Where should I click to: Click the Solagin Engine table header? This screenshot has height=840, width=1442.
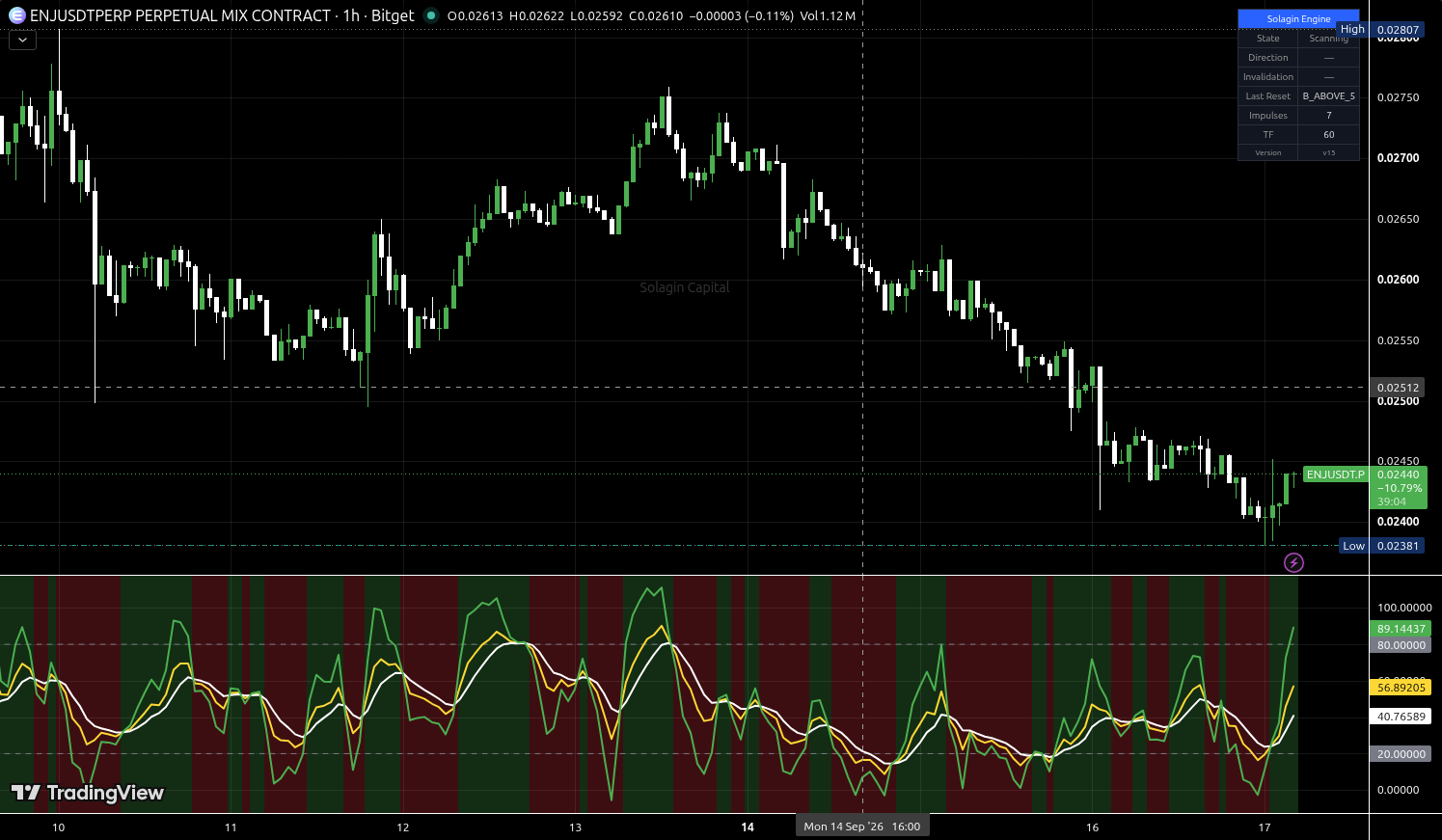click(x=1298, y=18)
